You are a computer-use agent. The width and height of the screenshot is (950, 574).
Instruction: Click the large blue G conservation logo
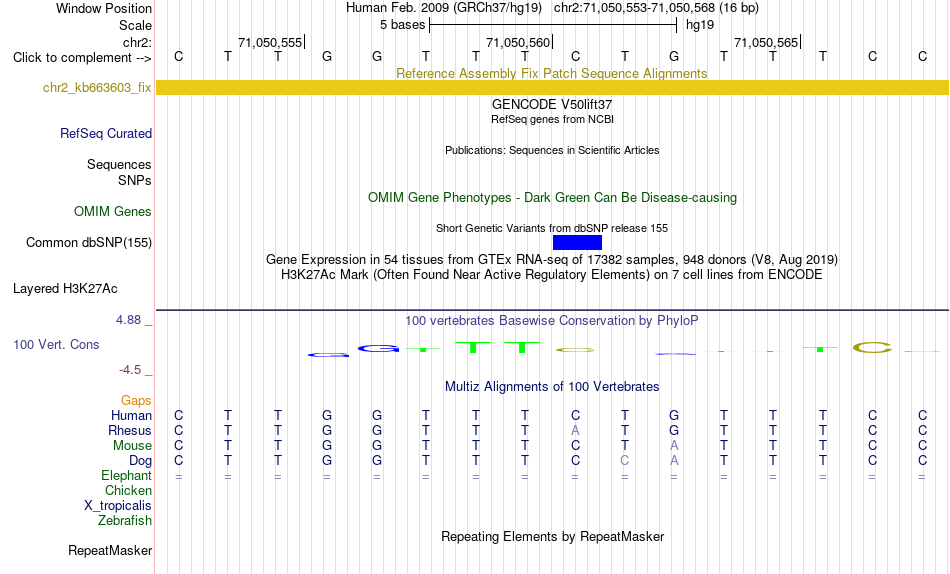coord(379,349)
